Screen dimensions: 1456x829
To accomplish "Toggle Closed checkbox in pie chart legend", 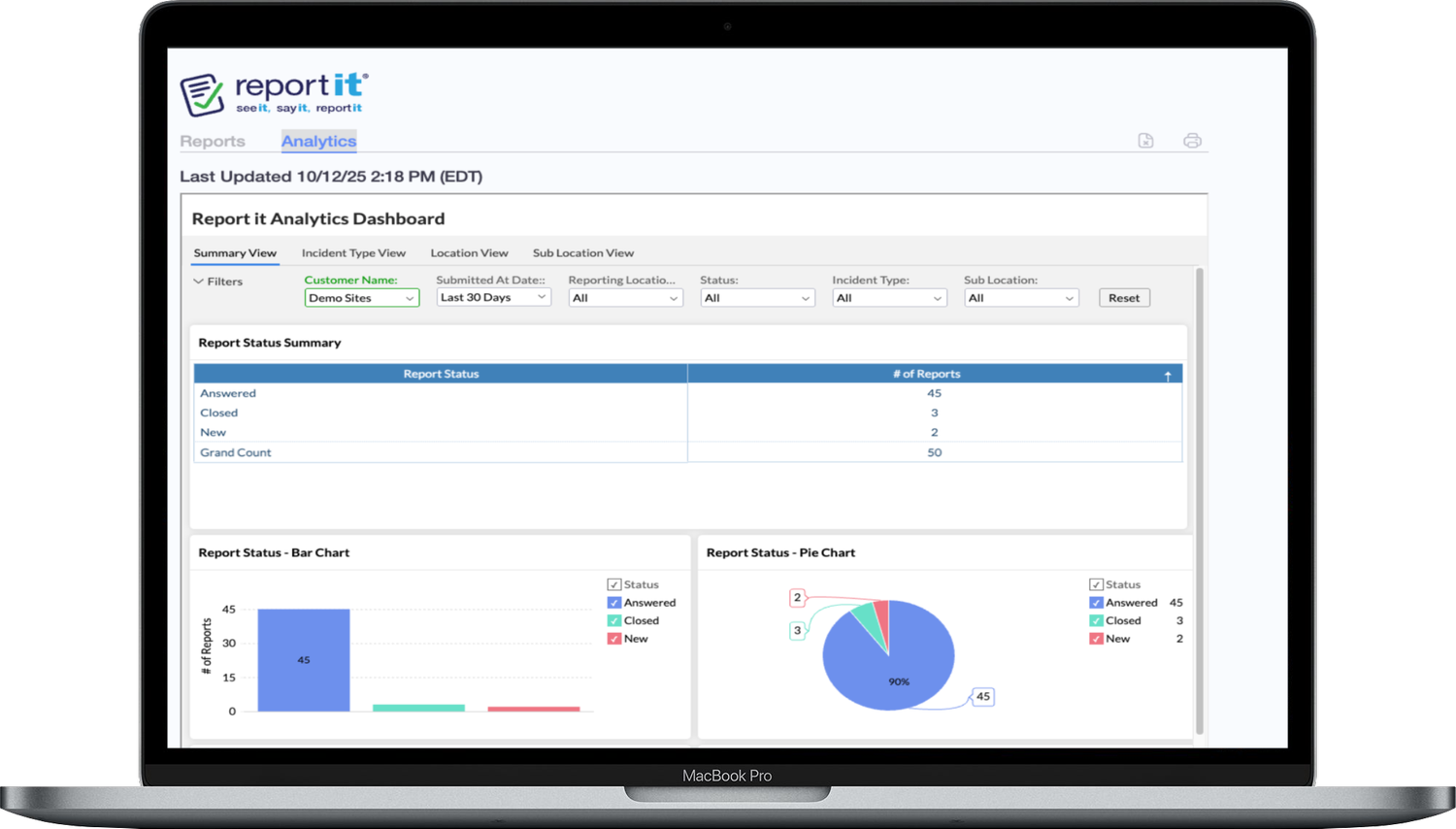I will click(1096, 620).
